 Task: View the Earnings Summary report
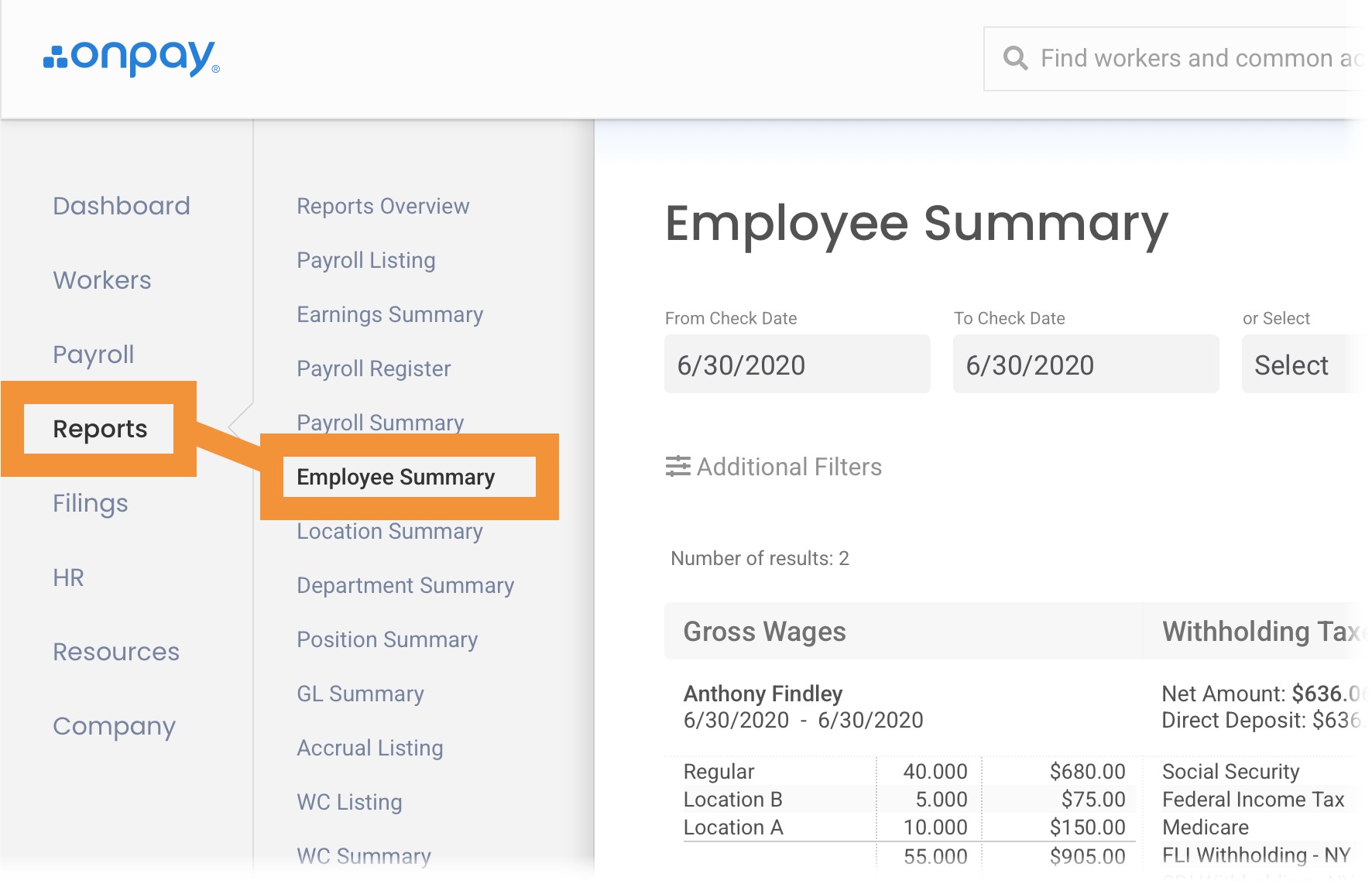(389, 314)
